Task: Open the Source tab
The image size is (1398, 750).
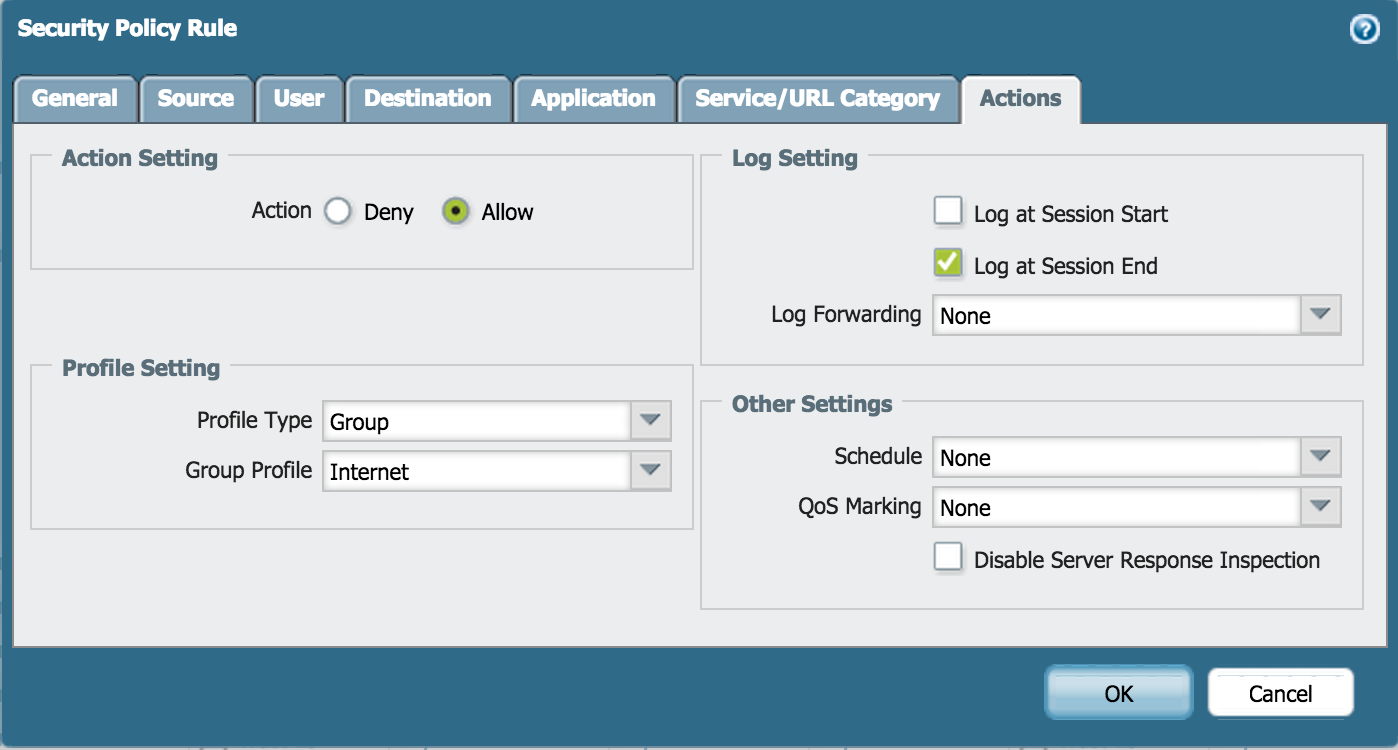Action: (x=196, y=99)
